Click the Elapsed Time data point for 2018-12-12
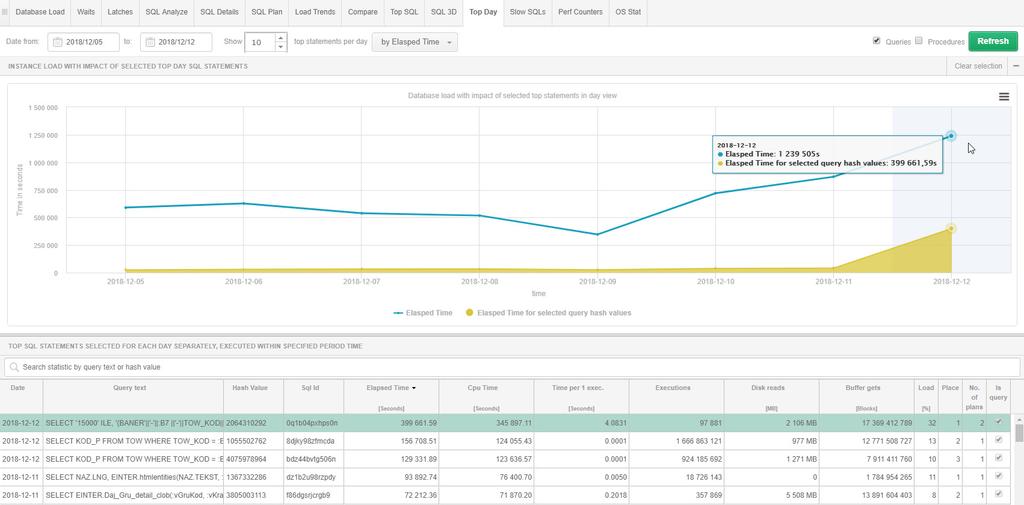This screenshot has height=505, width=1024. pos(951,136)
